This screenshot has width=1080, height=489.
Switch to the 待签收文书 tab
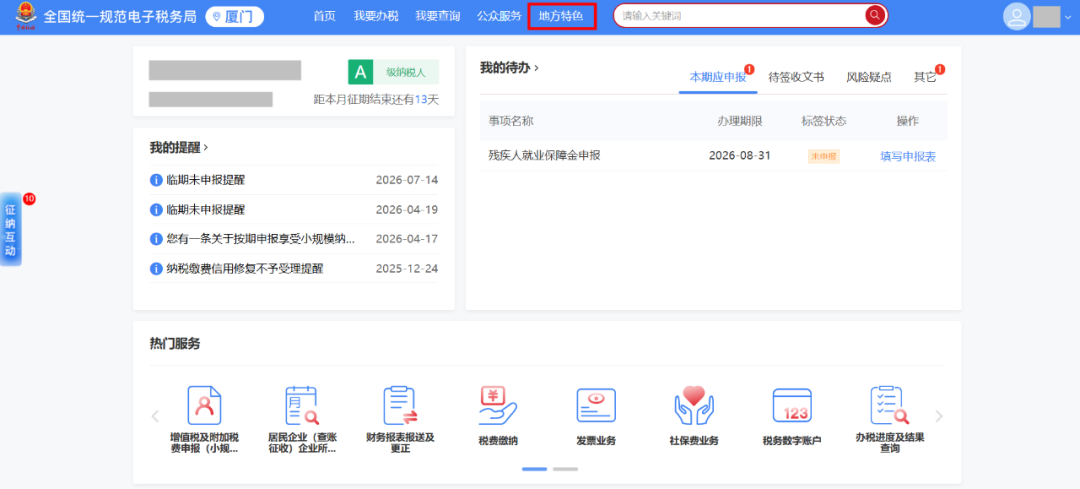pos(796,77)
